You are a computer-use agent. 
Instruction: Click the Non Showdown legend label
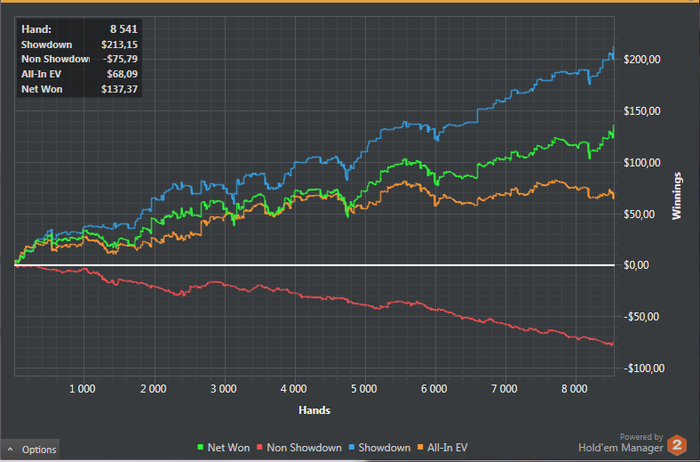tap(304, 448)
